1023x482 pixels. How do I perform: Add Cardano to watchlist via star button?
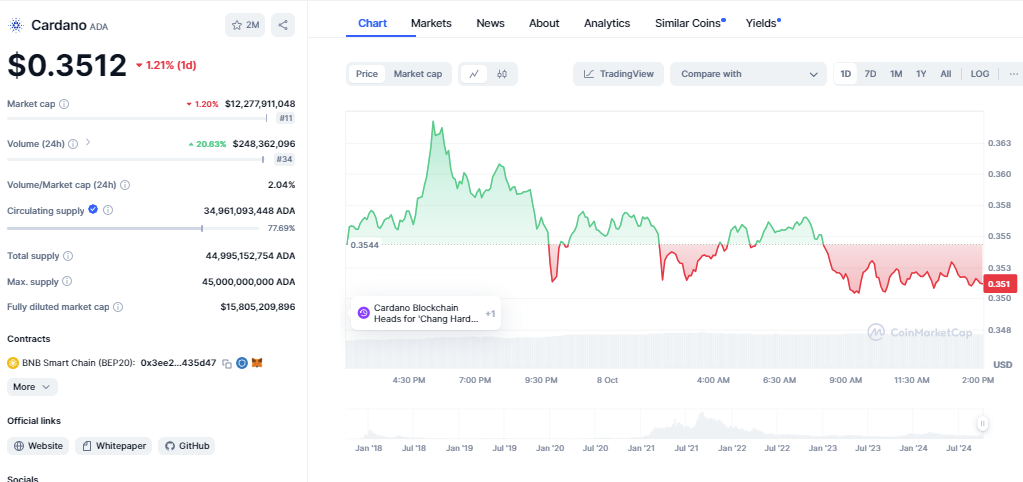pyautogui.click(x=245, y=25)
